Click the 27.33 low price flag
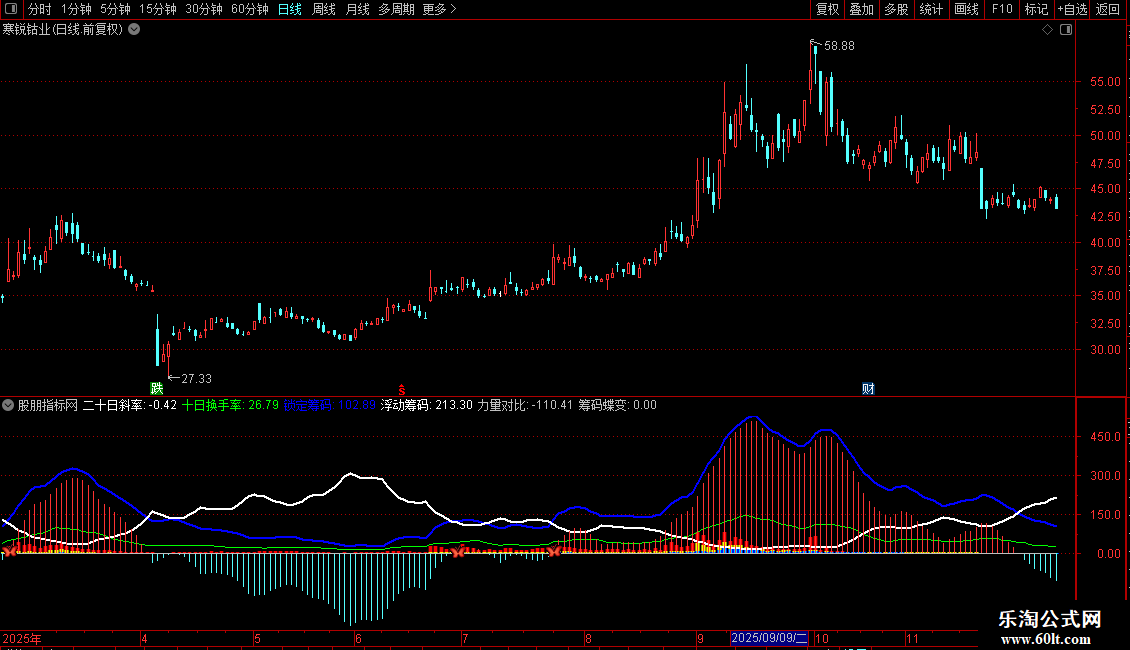Screen dimensions: 1130x650 tap(195, 378)
